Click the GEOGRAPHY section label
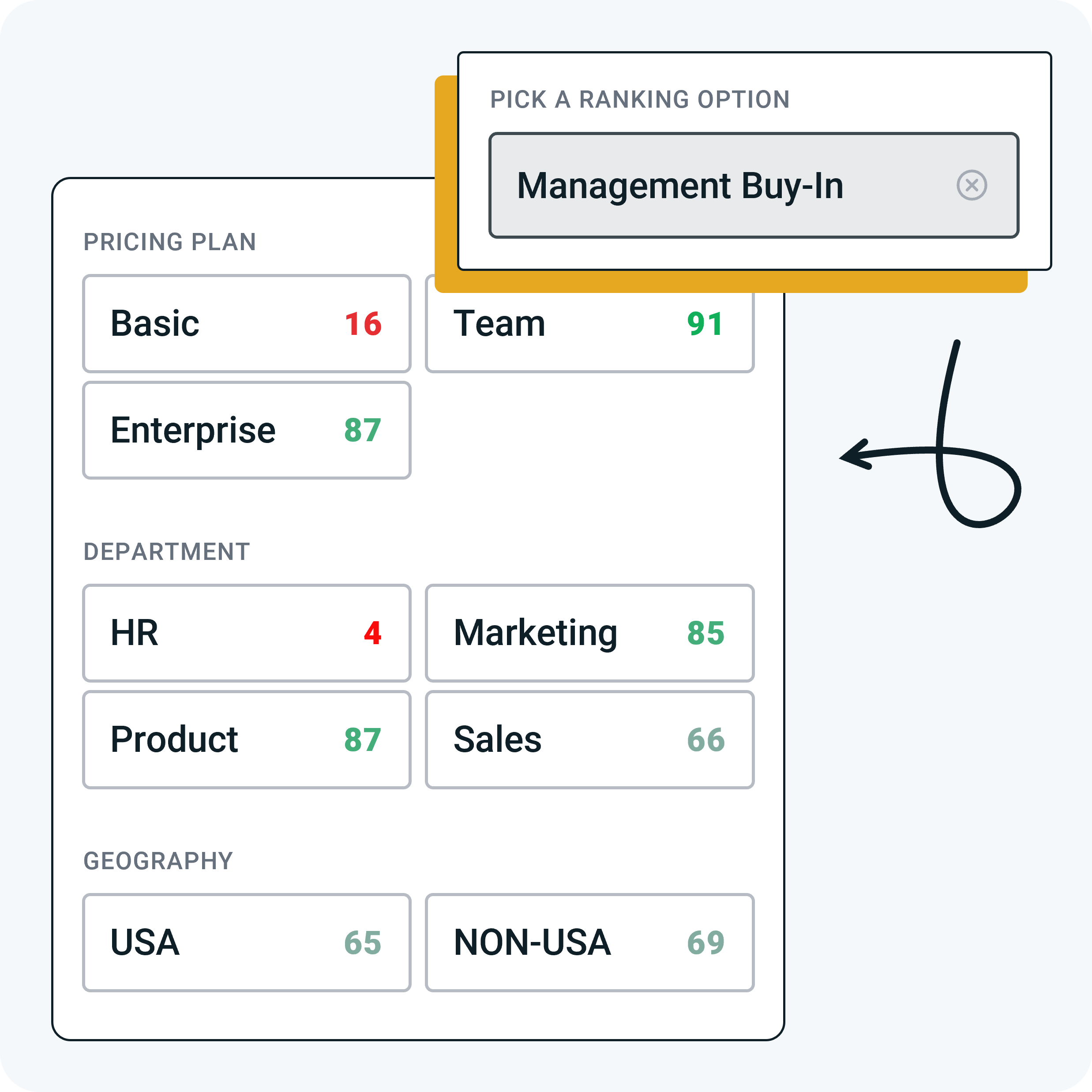 click(x=159, y=860)
